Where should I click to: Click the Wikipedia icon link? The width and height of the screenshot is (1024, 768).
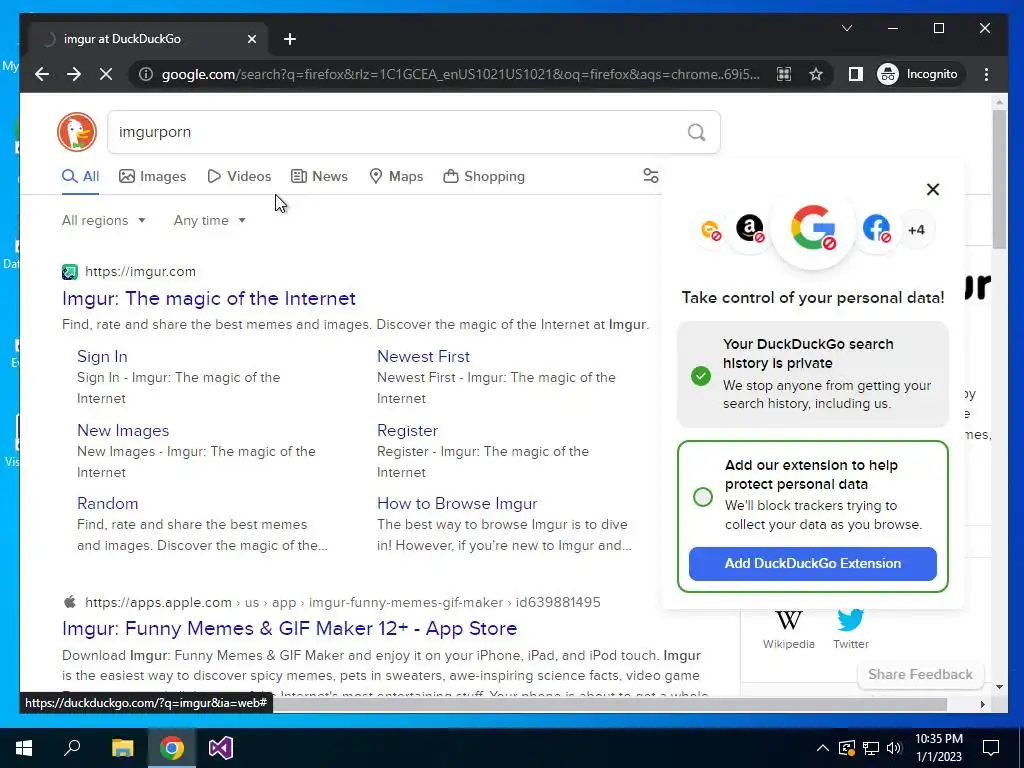coord(788,629)
